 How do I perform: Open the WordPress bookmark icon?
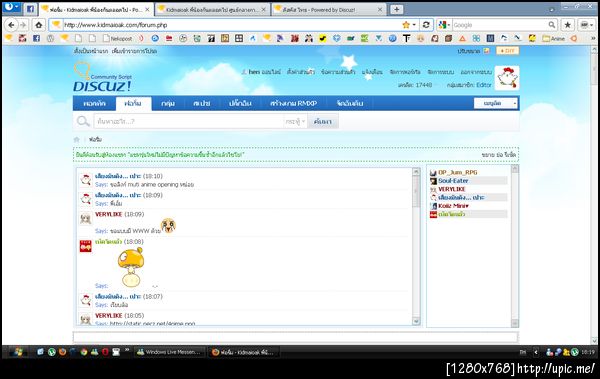click(x=50, y=38)
